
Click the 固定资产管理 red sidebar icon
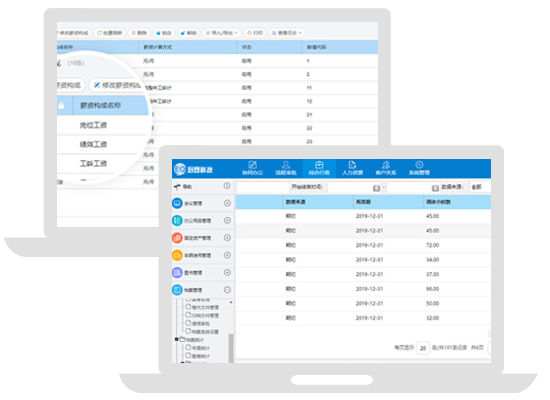point(177,238)
